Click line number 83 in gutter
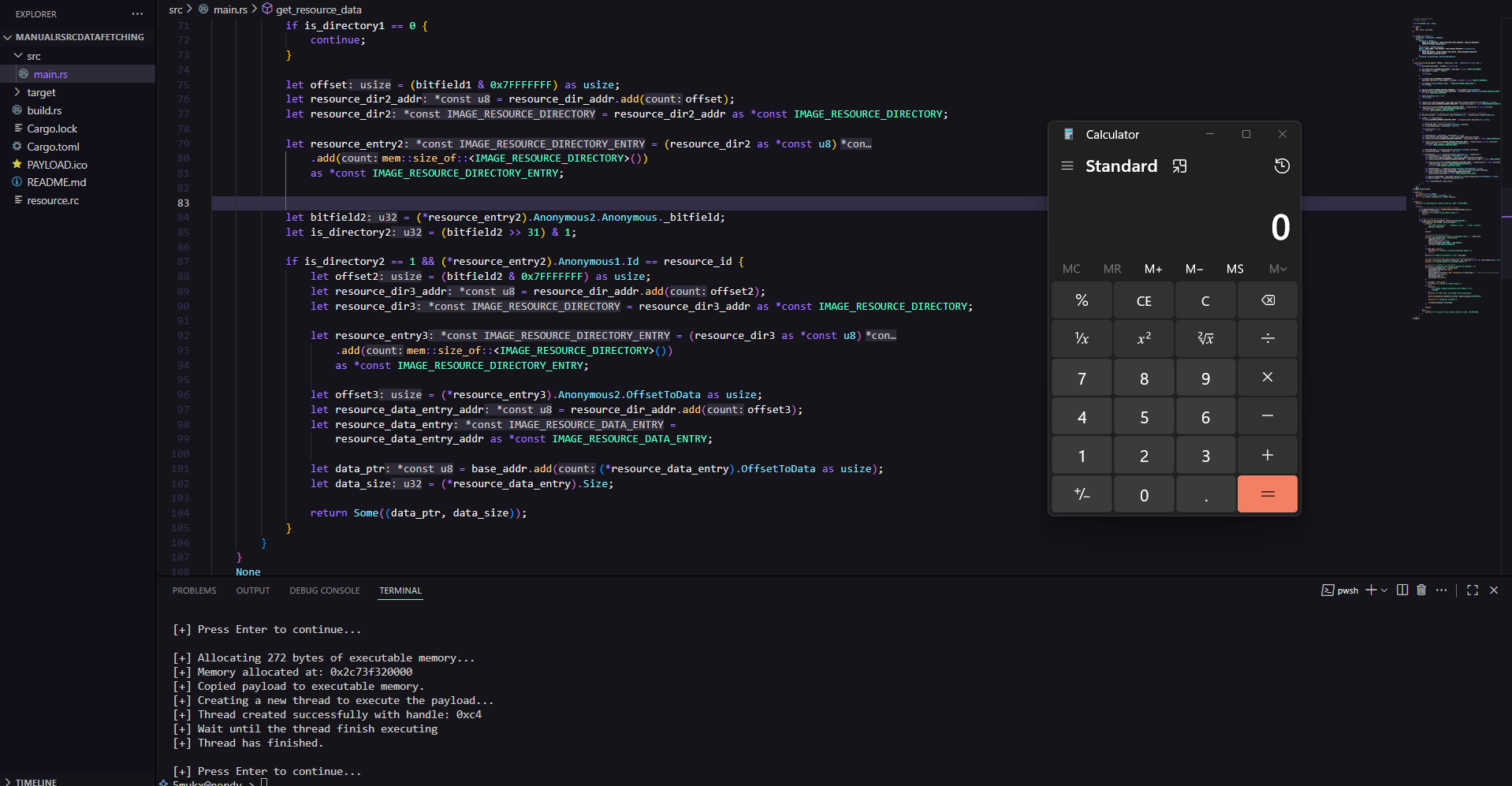This screenshot has width=1512, height=786. tap(183, 203)
